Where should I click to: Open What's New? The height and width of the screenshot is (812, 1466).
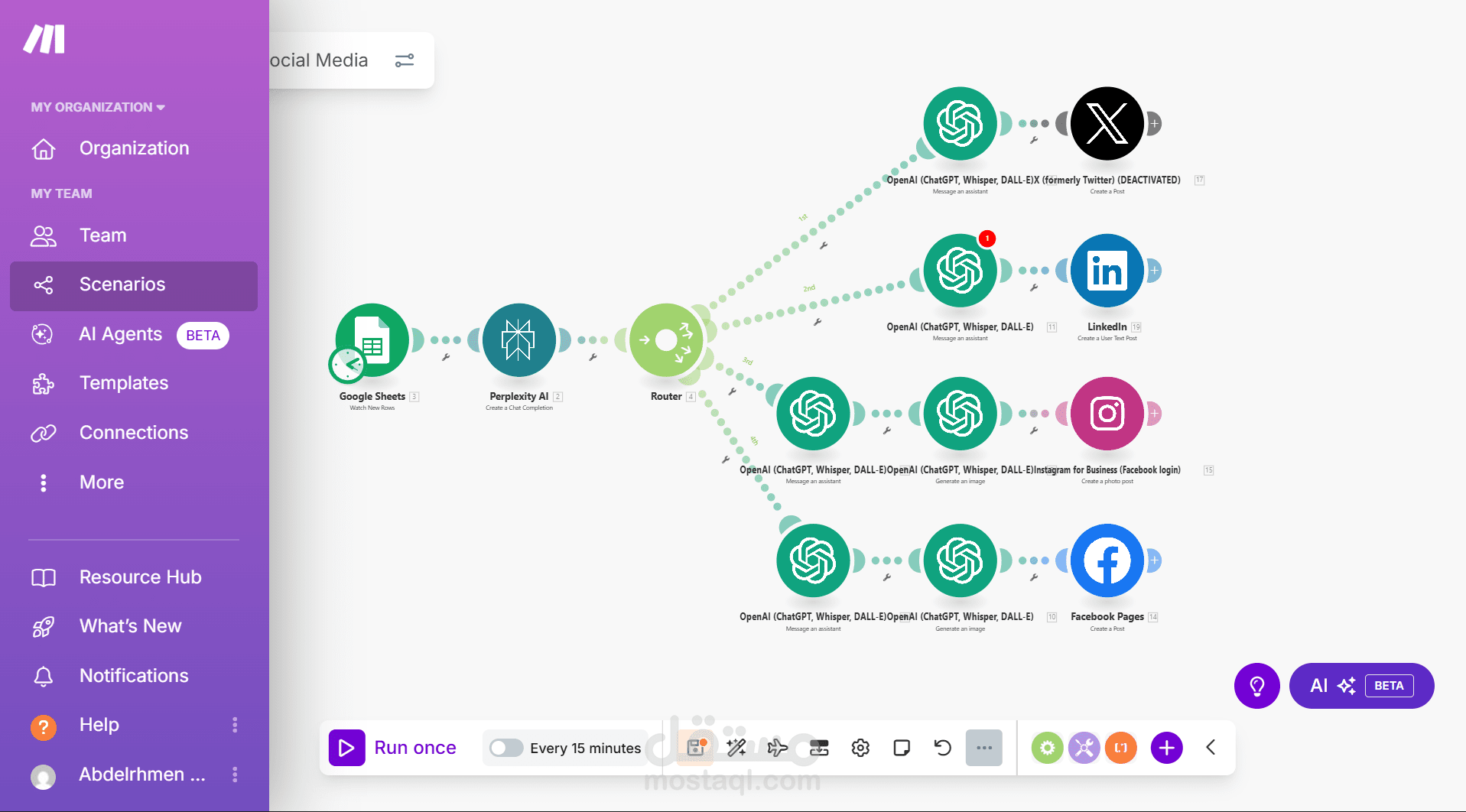point(134,627)
